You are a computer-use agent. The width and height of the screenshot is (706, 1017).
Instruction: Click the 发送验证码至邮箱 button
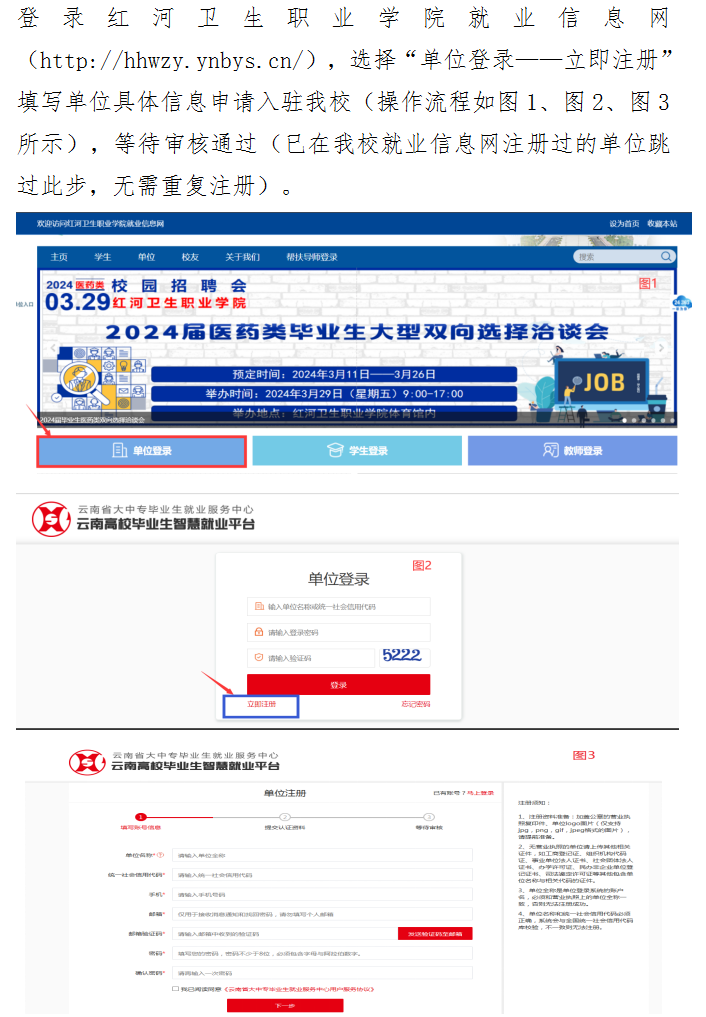435,933
